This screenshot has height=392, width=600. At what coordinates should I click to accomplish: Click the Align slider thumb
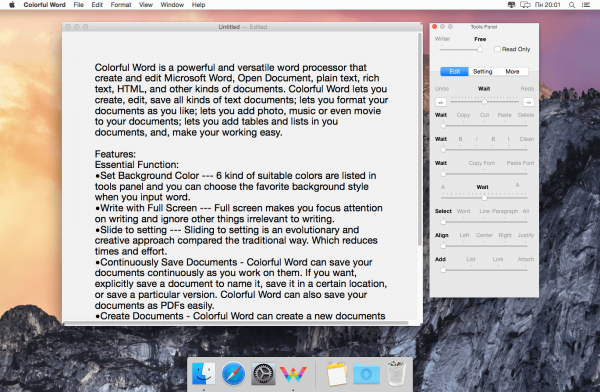coord(443,245)
